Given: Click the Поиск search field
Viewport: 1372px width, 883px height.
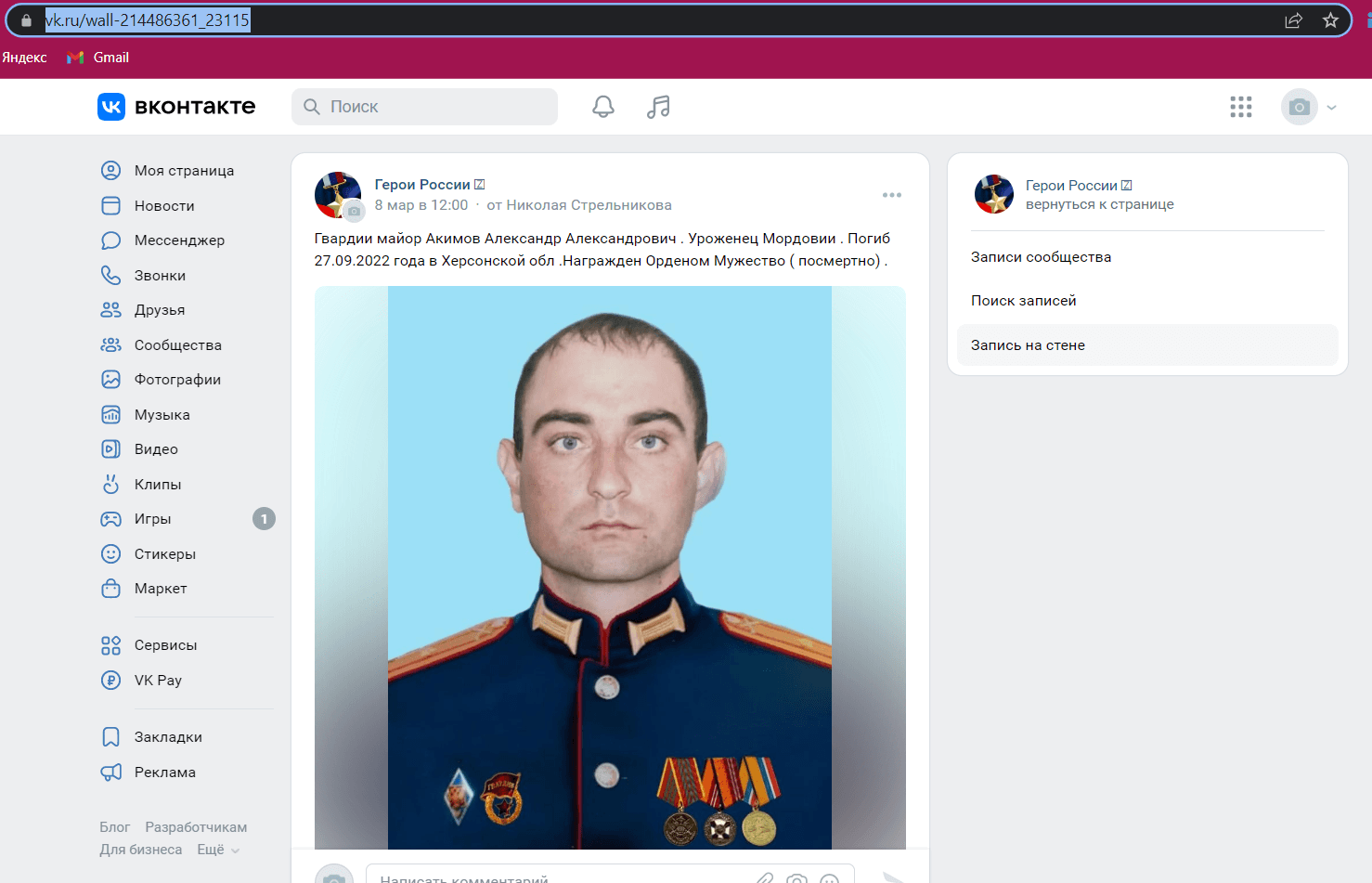Looking at the screenshot, I should (424, 107).
